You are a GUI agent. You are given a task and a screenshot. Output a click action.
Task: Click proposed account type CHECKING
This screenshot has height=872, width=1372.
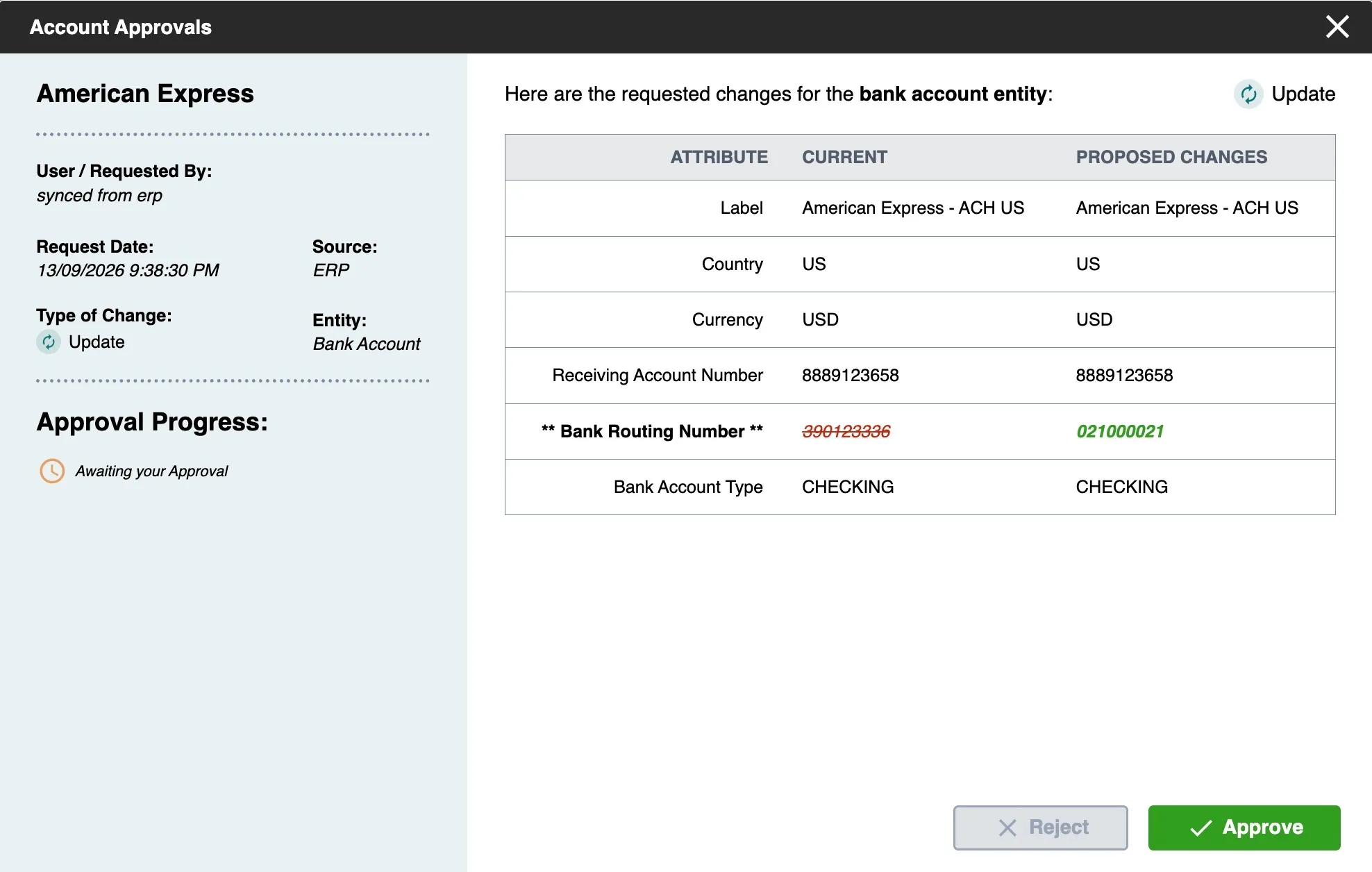pyautogui.click(x=1122, y=487)
